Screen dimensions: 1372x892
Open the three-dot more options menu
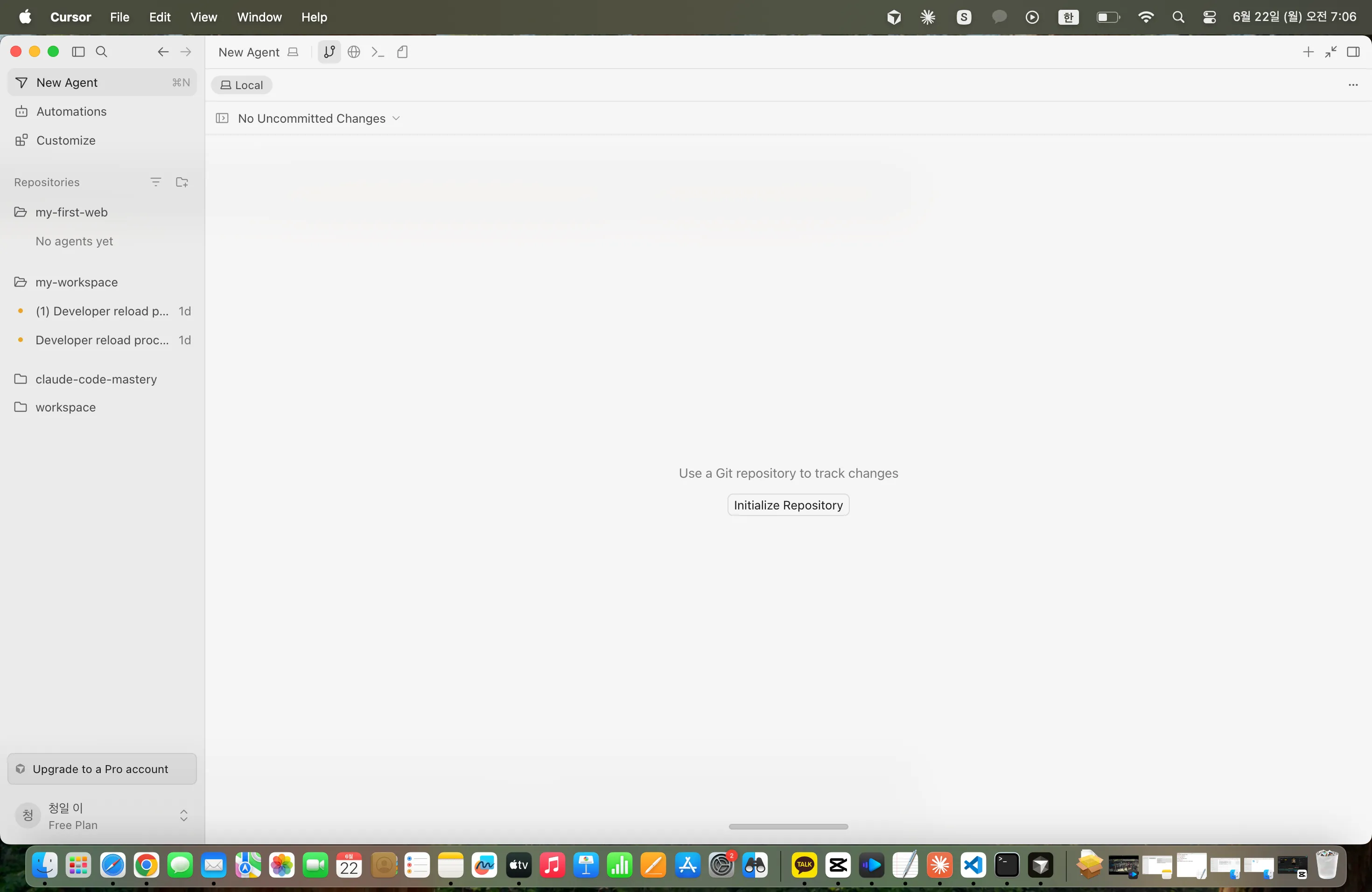tap(1353, 85)
